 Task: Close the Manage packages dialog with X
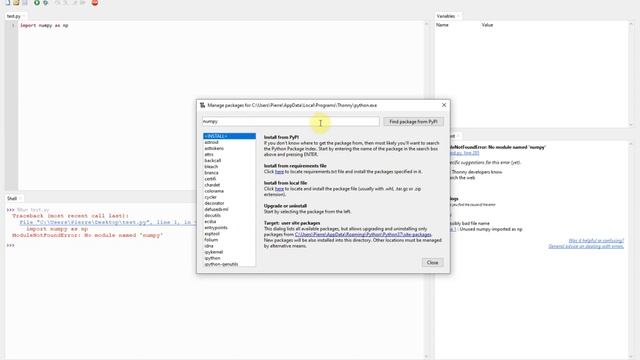click(444, 105)
